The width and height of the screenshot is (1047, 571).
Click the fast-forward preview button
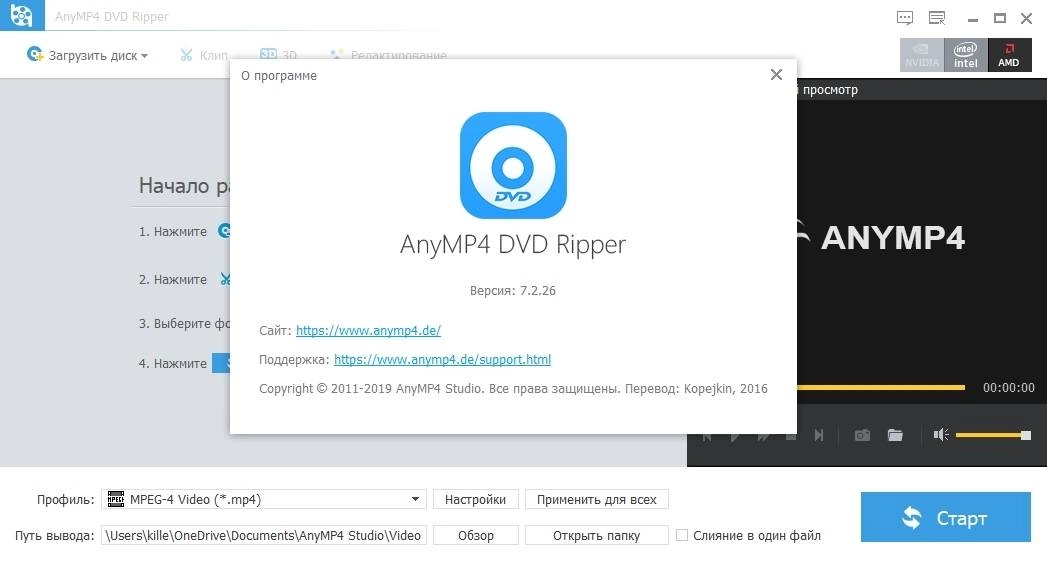pos(763,436)
